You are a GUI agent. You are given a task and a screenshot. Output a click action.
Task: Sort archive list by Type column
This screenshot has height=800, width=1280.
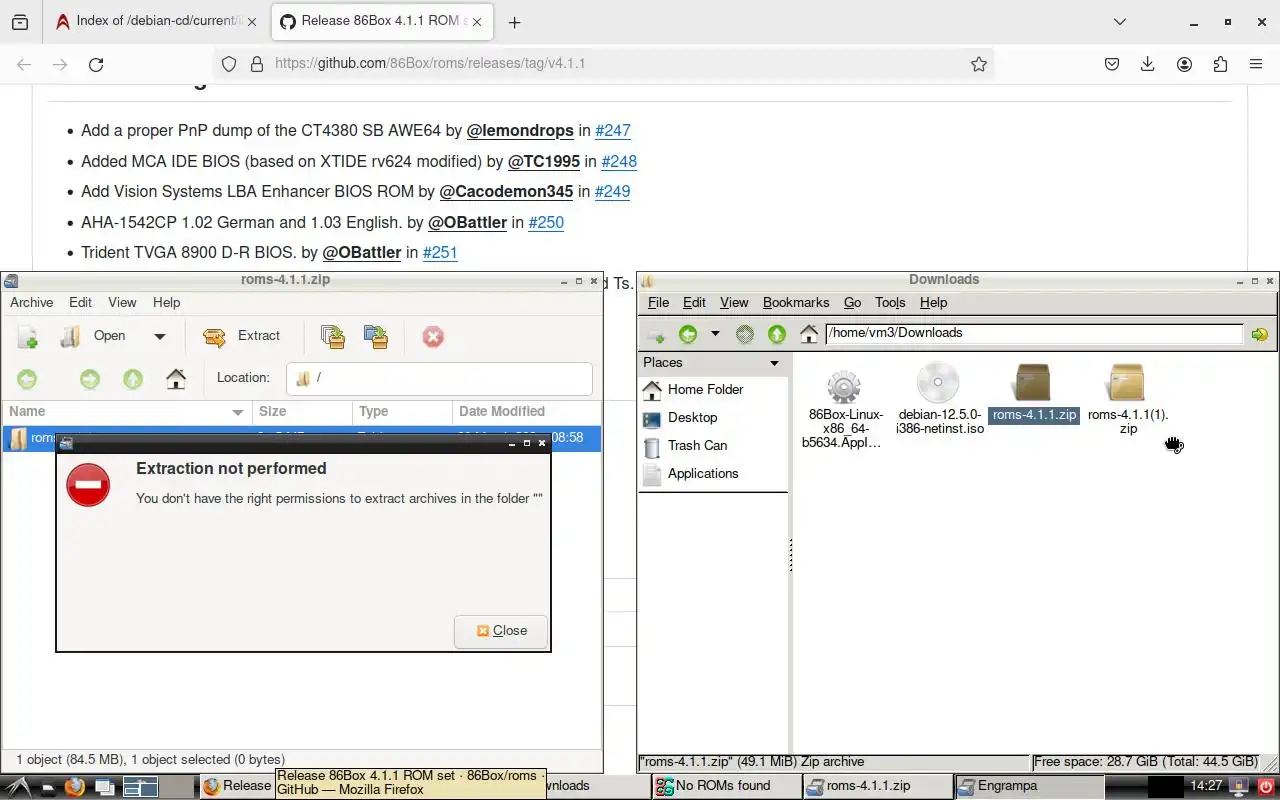402,411
